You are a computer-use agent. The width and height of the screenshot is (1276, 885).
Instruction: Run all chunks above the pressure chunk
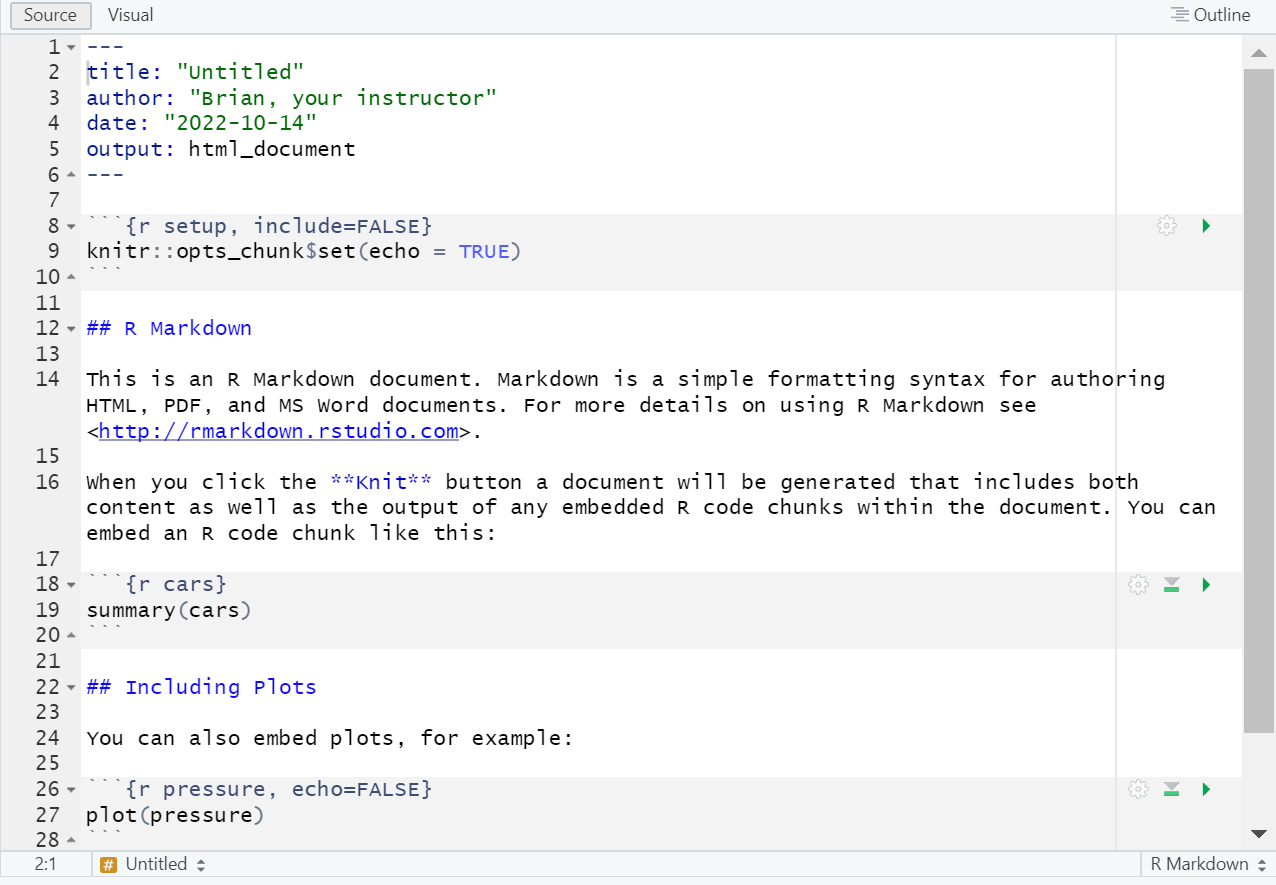tap(1171, 789)
